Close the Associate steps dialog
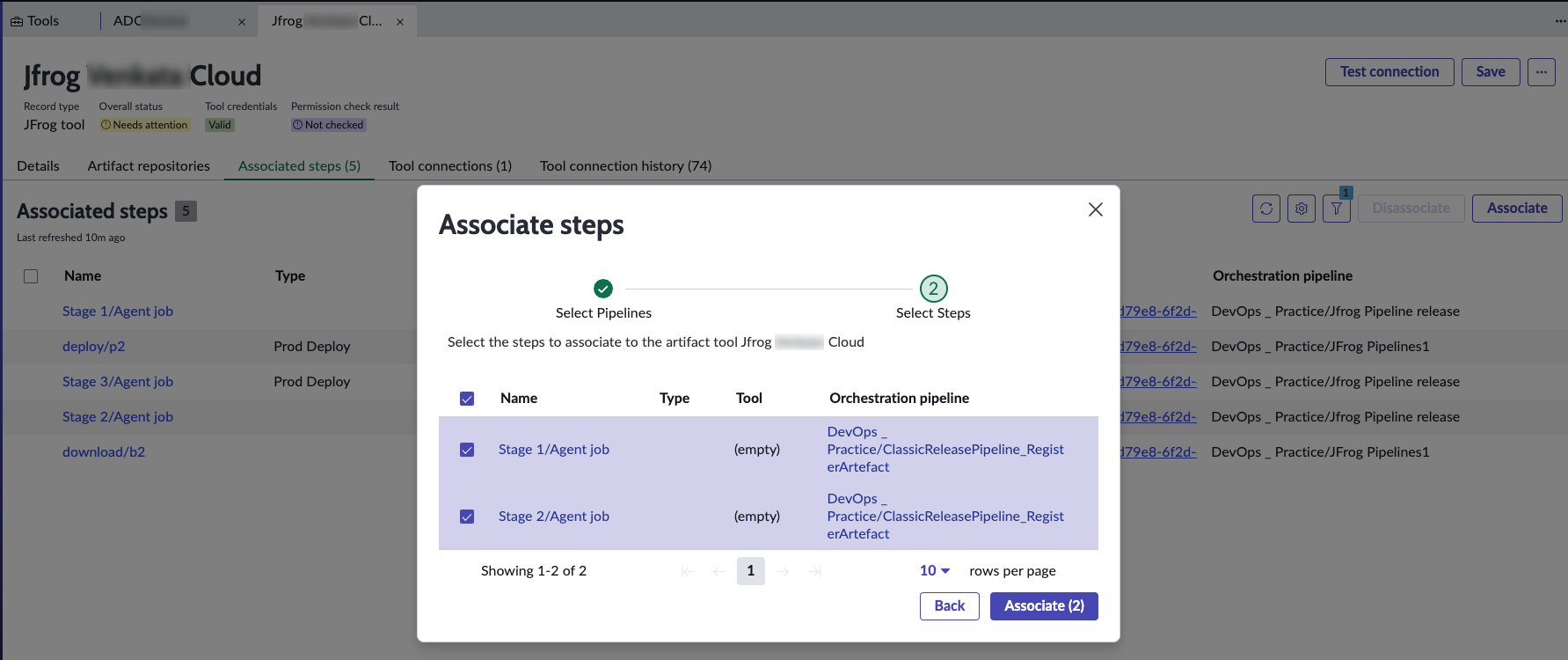Viewport: 1568px width, 660px height. (x=1095, y=209)
